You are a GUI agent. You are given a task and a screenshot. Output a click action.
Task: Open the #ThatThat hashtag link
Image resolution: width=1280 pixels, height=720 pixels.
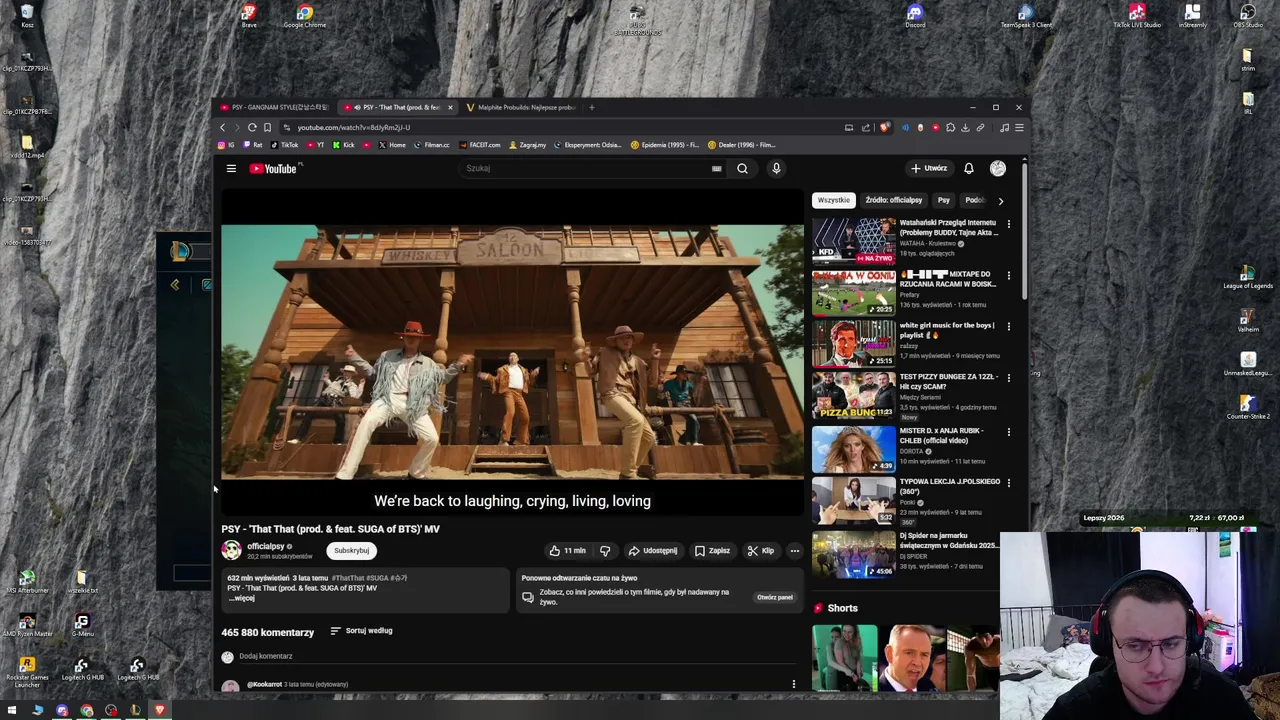348,578
